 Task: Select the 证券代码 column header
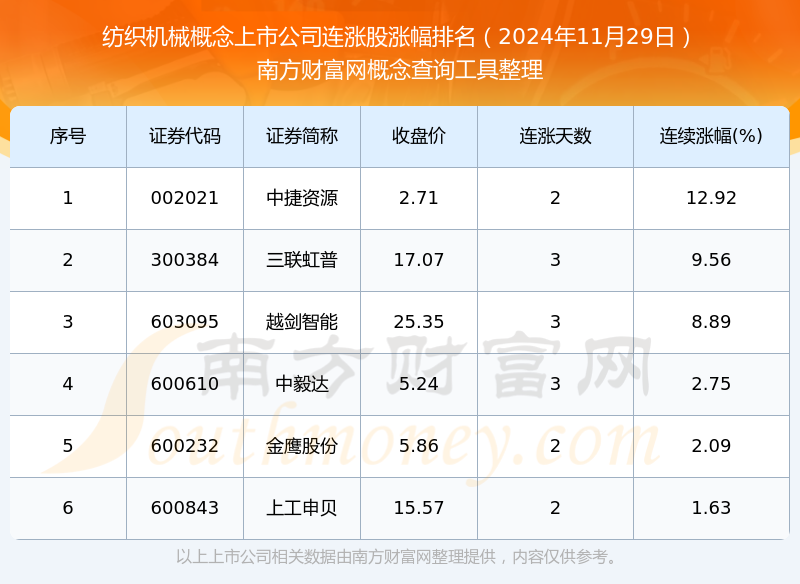tap(185, 136)
